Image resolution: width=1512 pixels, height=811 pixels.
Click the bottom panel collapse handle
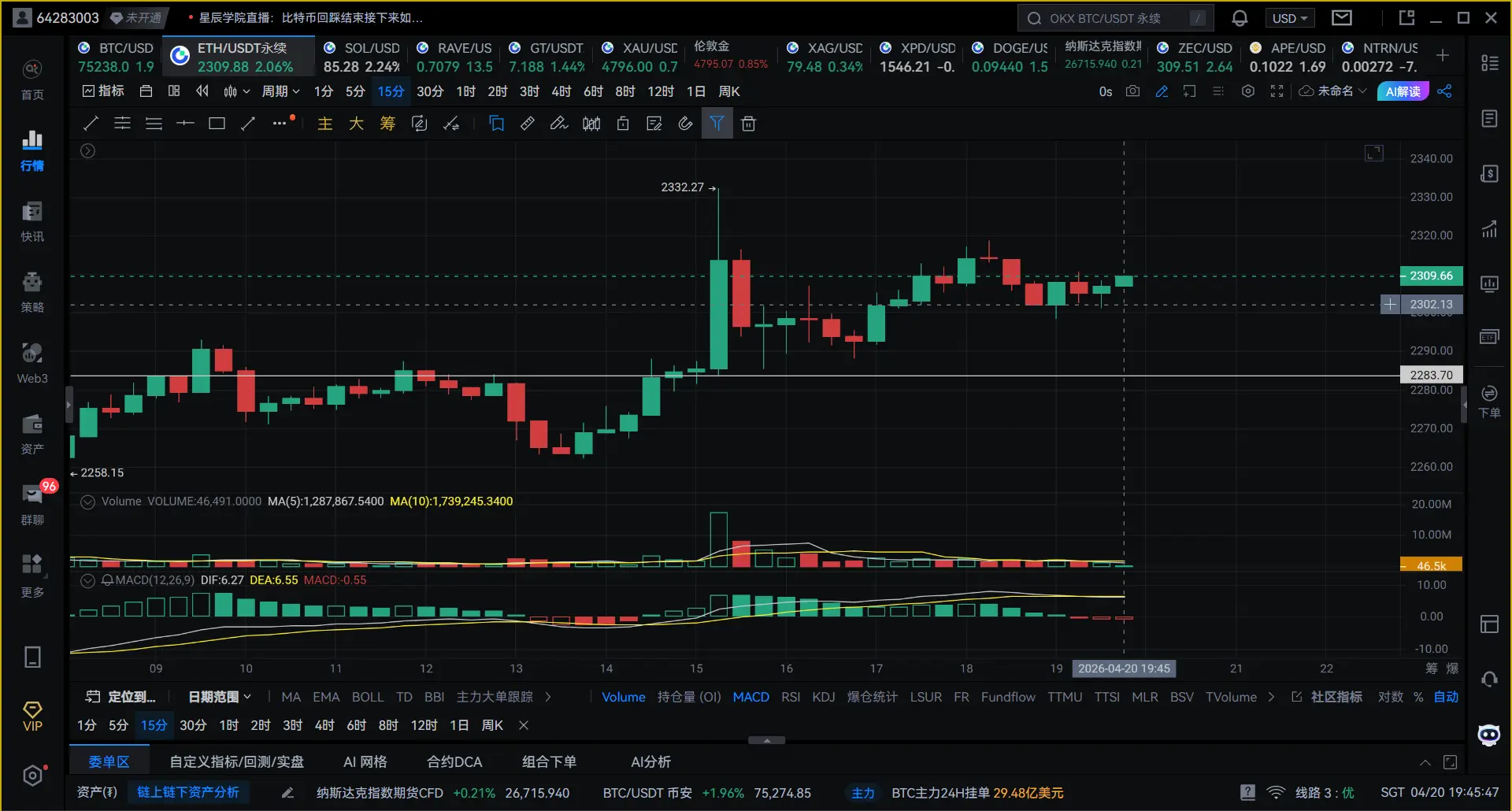click(766, 740)
